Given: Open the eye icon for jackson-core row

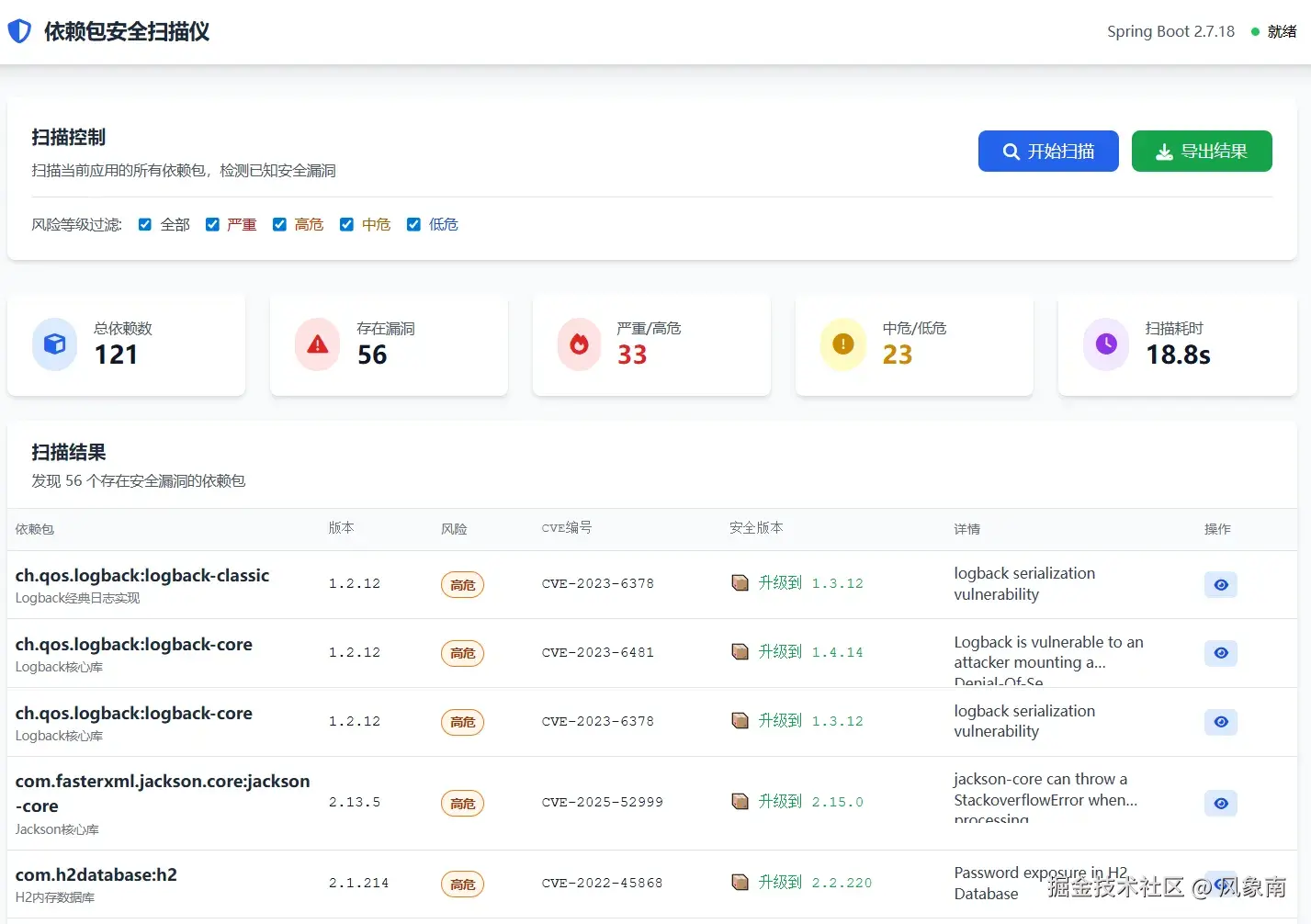Looking at the screenshot, I should pyautogui.click(x=1221, y=804).
